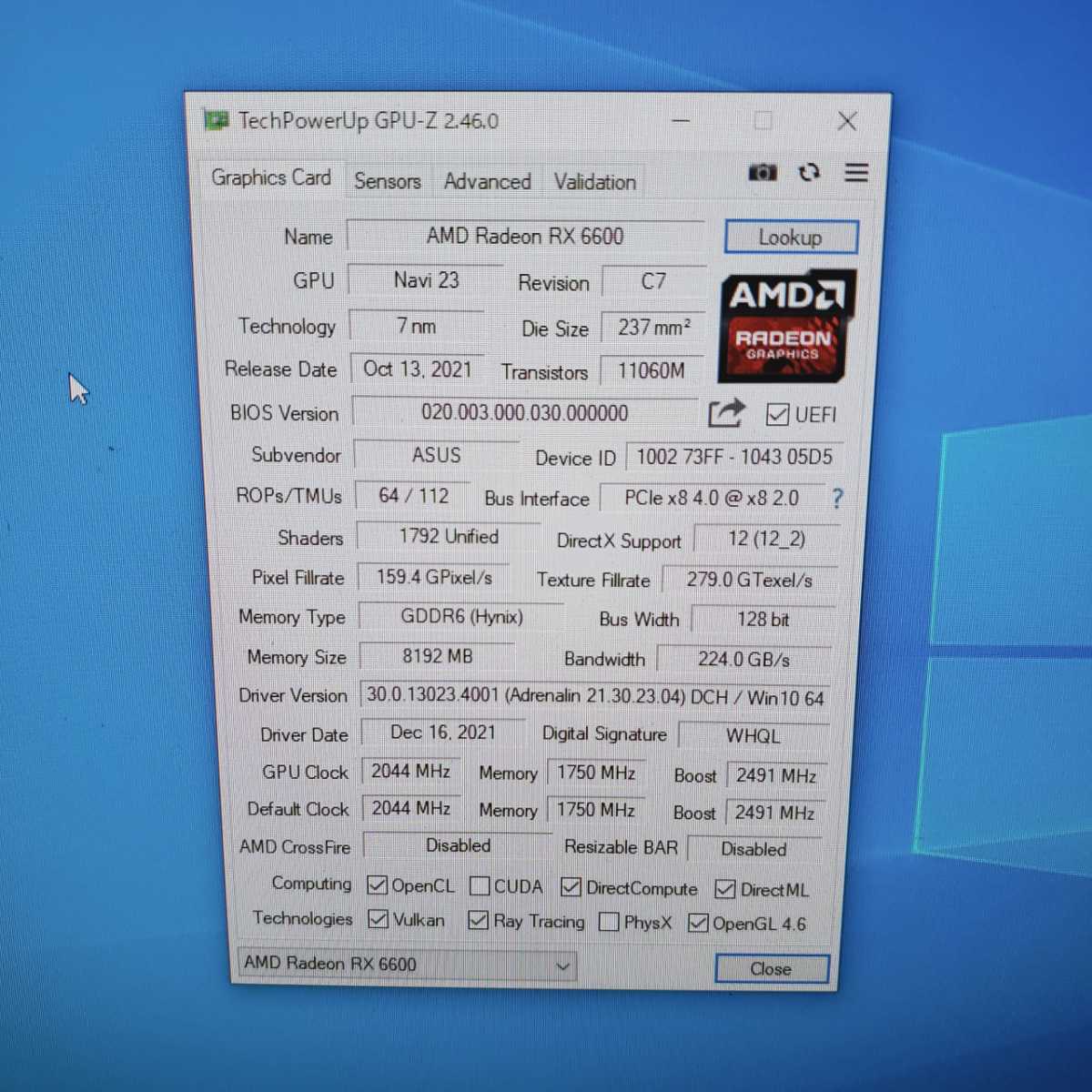Toggle the UEFI checkbox
Viewport: 1092px width, 1092px height.
tap(777, 415)
